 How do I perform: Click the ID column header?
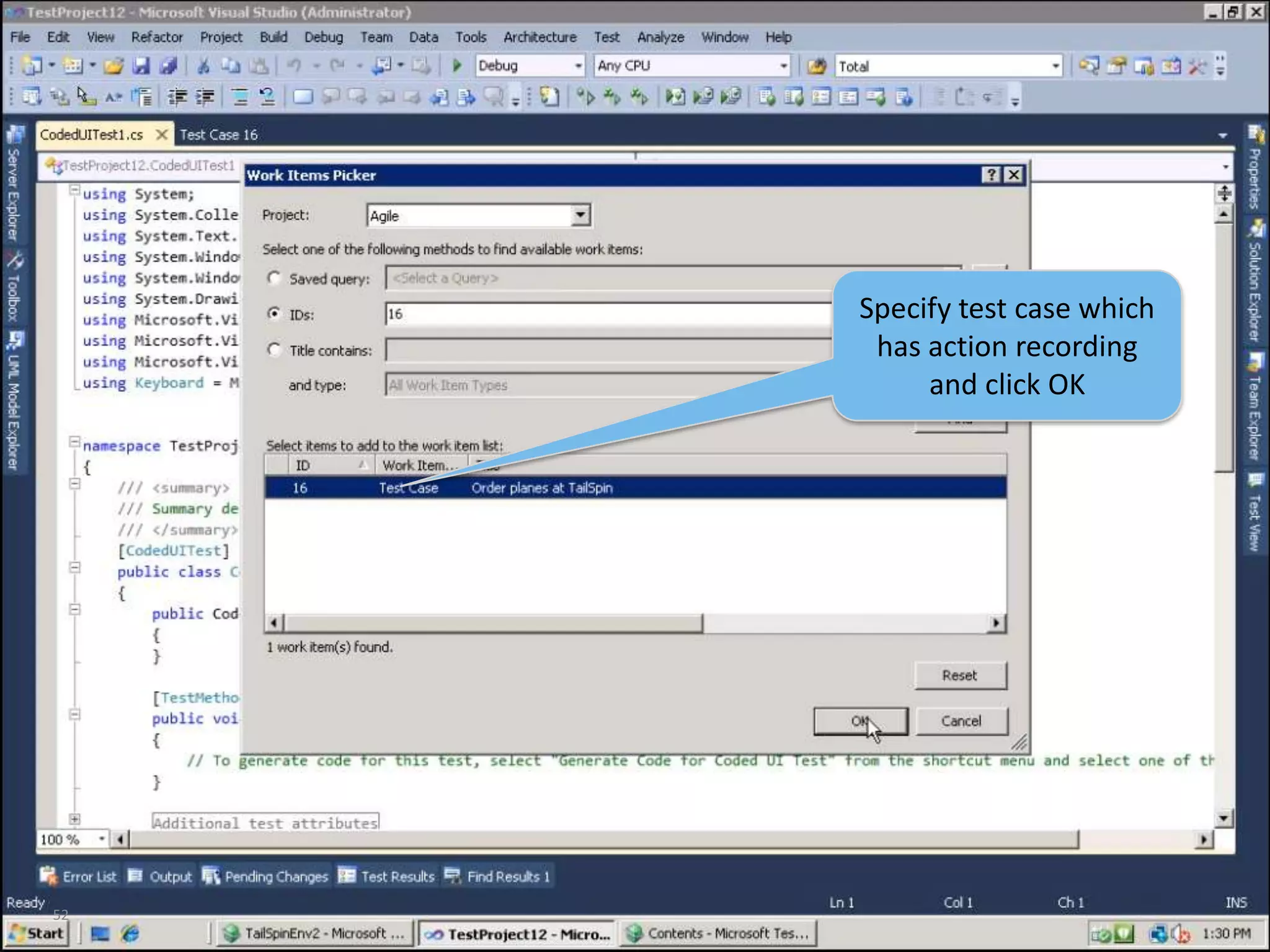click(x=331, y=465)
